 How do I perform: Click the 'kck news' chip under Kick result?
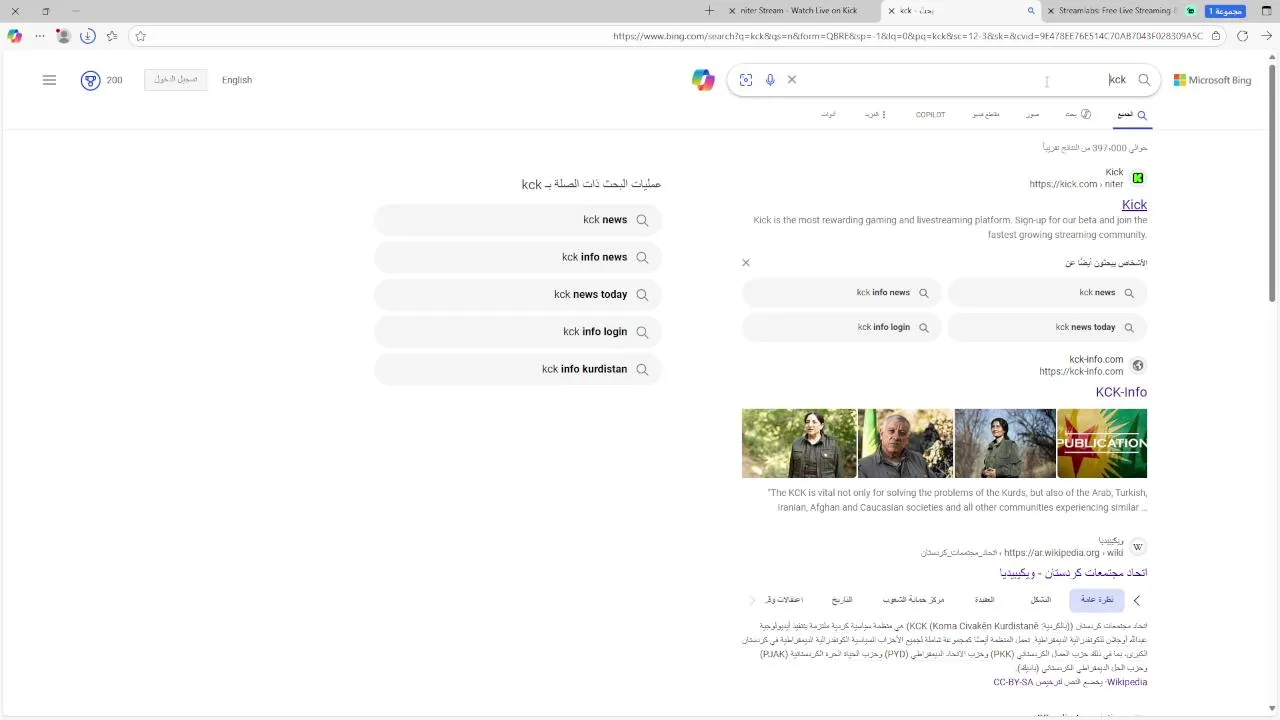(1047, 293)
